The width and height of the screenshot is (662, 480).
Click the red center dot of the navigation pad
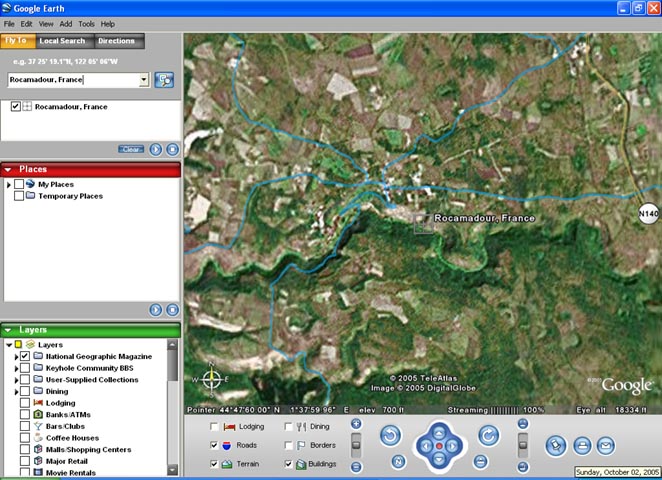439,446
